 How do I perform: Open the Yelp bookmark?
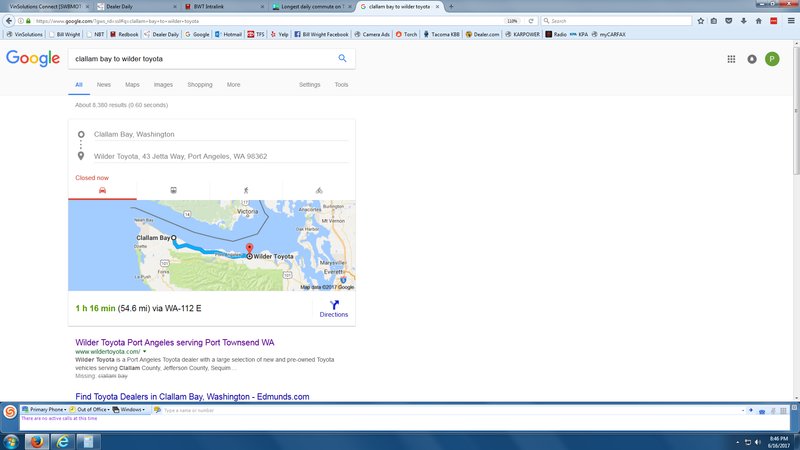(x=279, y=34)
